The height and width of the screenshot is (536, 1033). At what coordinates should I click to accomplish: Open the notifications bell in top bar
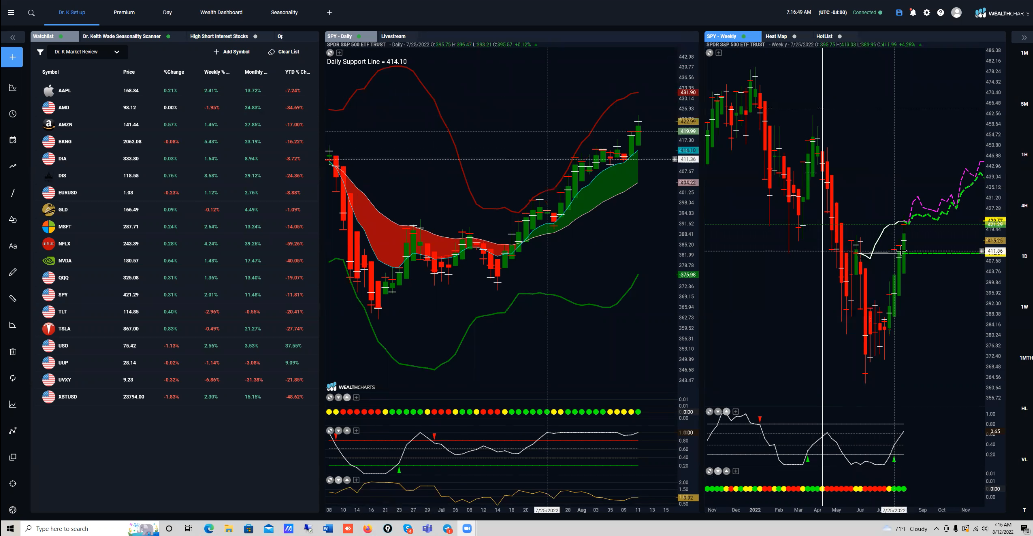tap(912, 13)
